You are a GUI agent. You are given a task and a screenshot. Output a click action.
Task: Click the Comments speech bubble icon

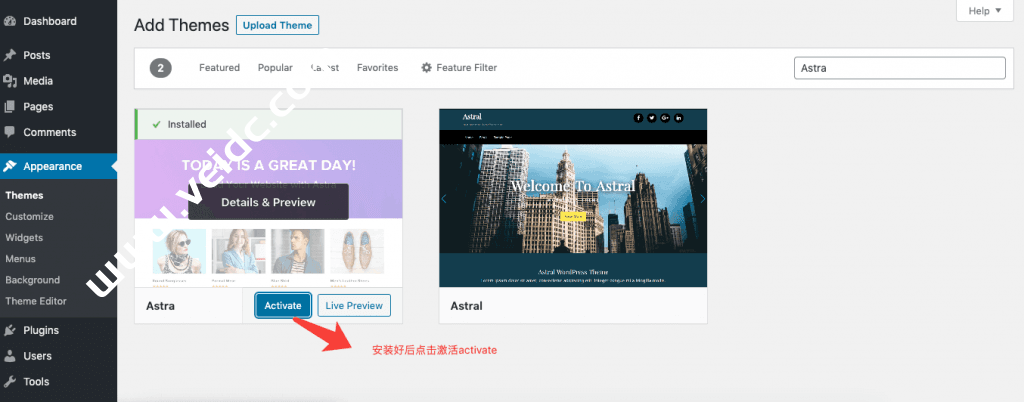pos(10,132)
